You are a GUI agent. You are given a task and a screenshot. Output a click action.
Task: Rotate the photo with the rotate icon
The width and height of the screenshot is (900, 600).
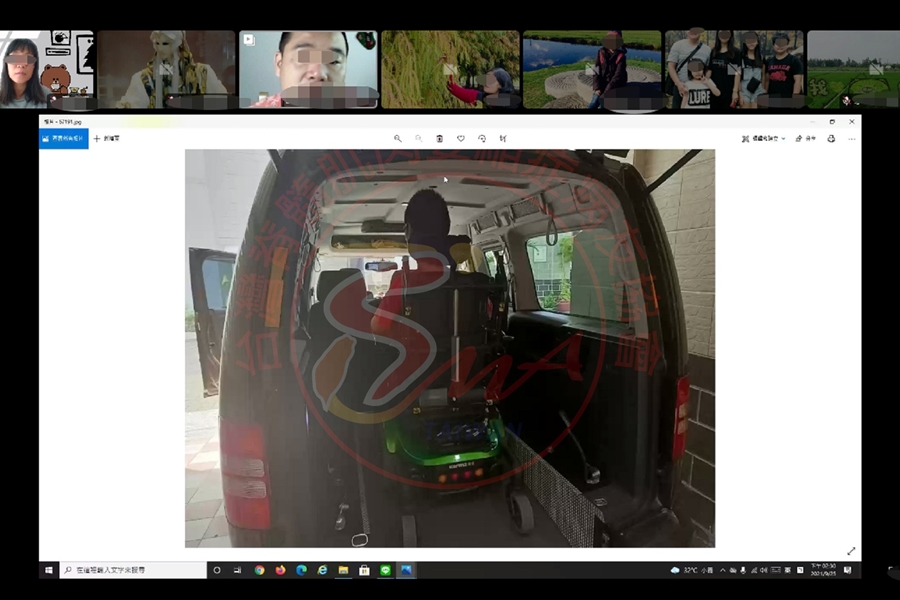482,138
